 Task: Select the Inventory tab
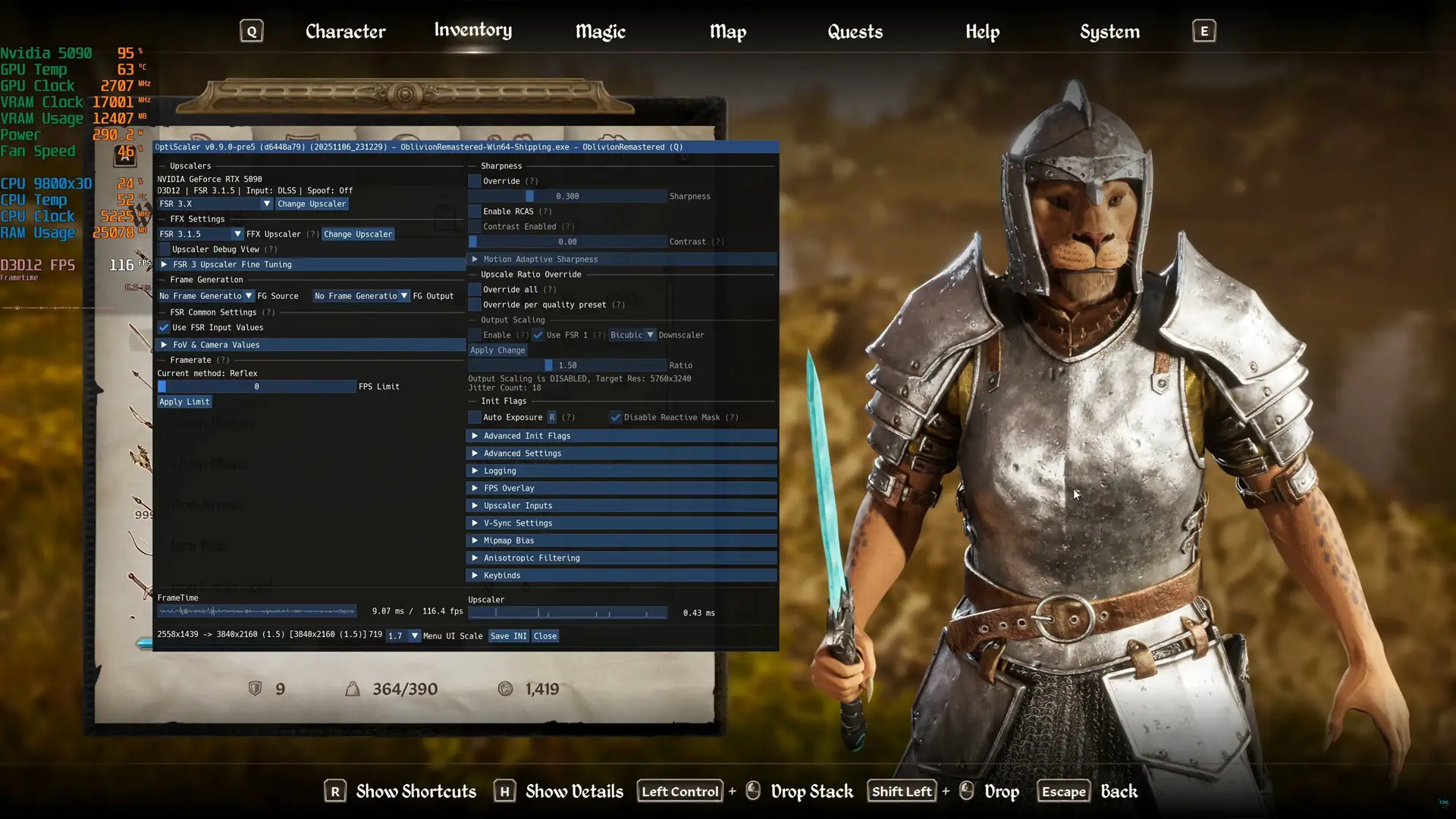(473, 30)
